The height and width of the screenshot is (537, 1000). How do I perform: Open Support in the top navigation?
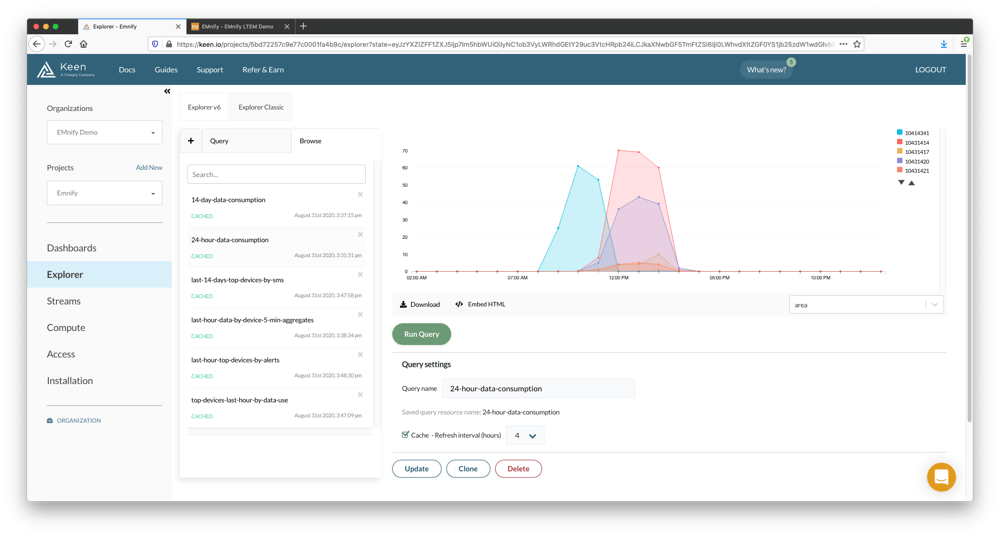[210, 70]
